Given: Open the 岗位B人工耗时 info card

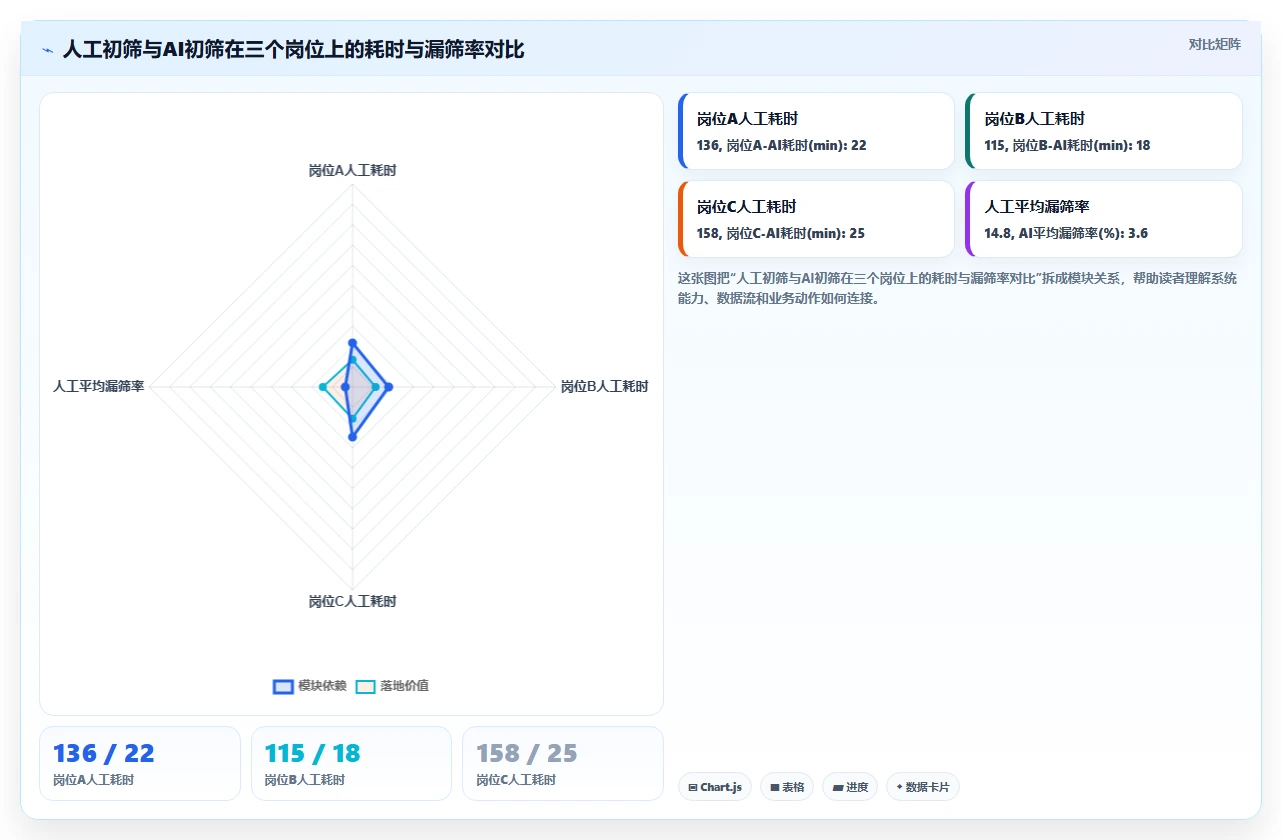Looking at the screenshot, I should [x=1104, y=131].
